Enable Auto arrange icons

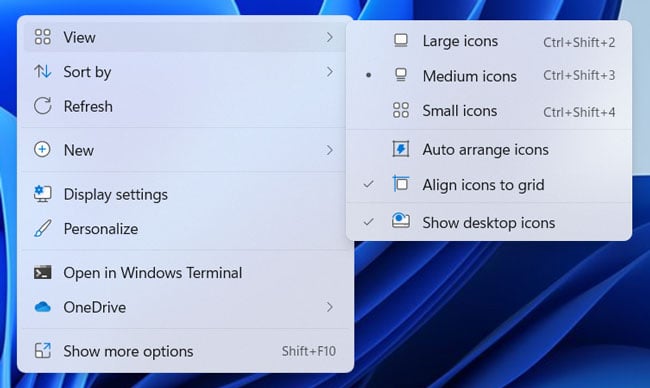point(489,149)
